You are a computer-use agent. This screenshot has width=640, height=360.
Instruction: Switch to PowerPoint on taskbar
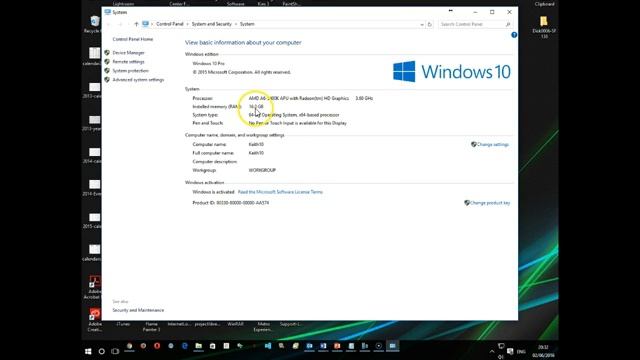[x=337, y=346]
